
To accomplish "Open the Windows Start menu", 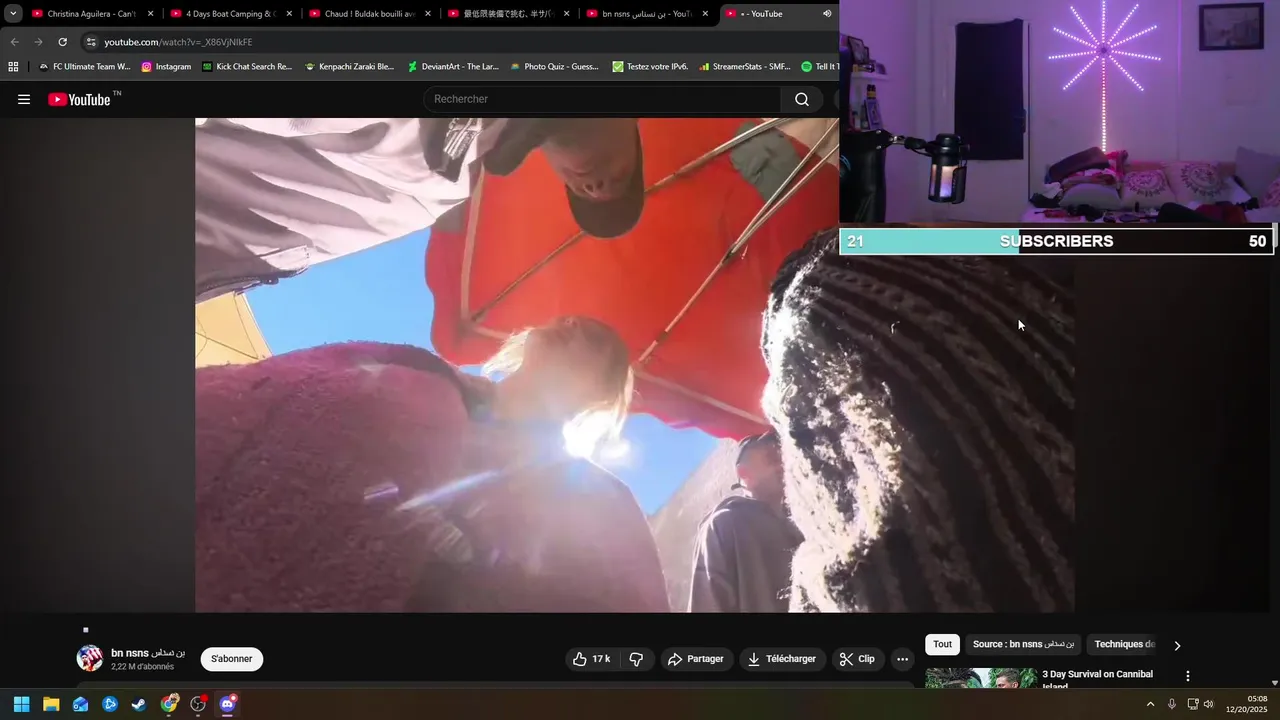I will click(21, 704).
